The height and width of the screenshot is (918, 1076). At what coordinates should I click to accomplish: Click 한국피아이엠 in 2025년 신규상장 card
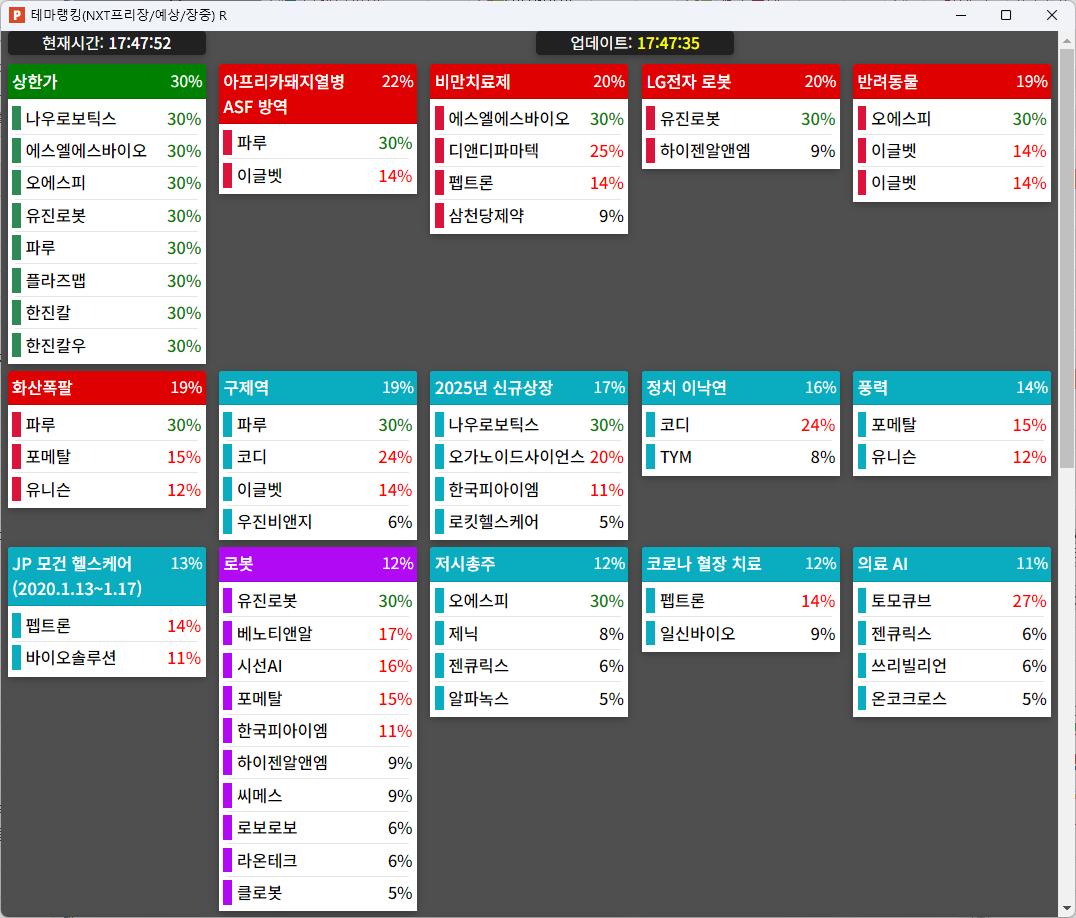[529, 490]
